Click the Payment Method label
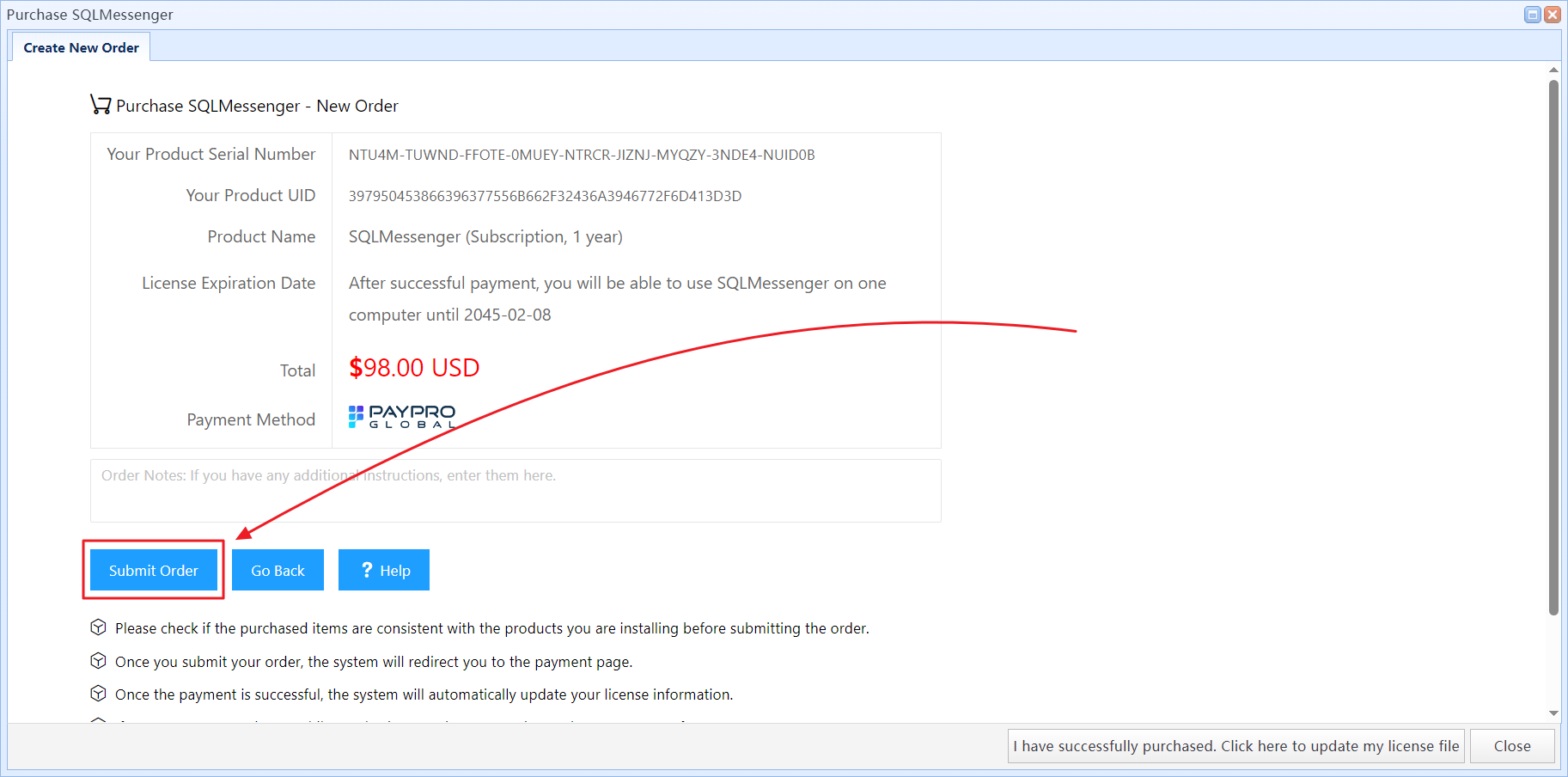This screenshot has width=1568, height=777. tap(251, 419)
